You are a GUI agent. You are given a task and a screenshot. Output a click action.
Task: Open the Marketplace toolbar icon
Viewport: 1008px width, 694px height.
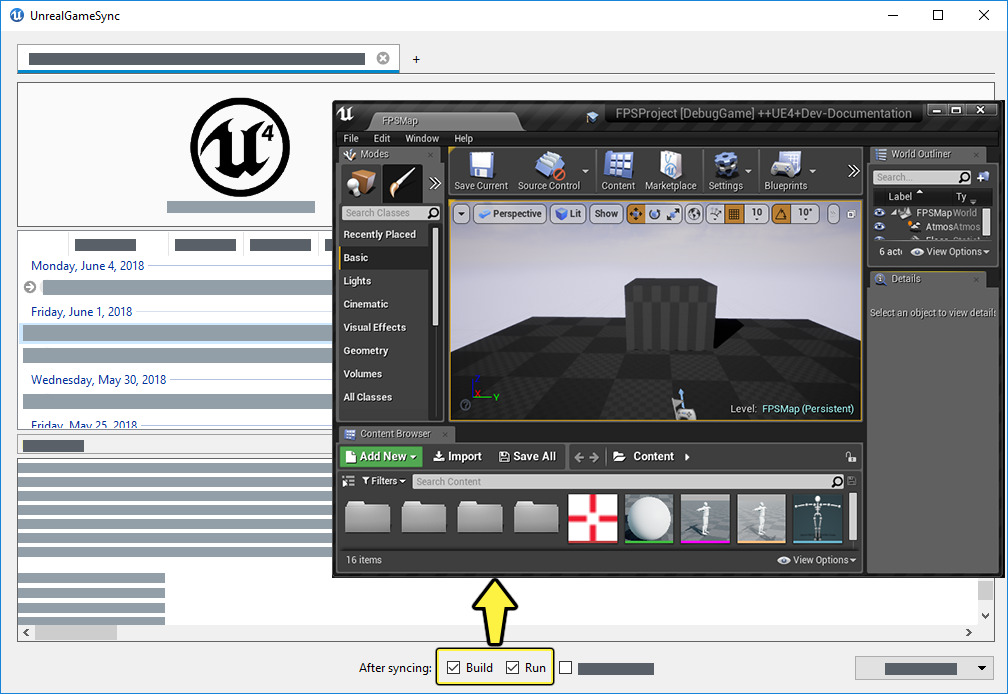[670, 165]
